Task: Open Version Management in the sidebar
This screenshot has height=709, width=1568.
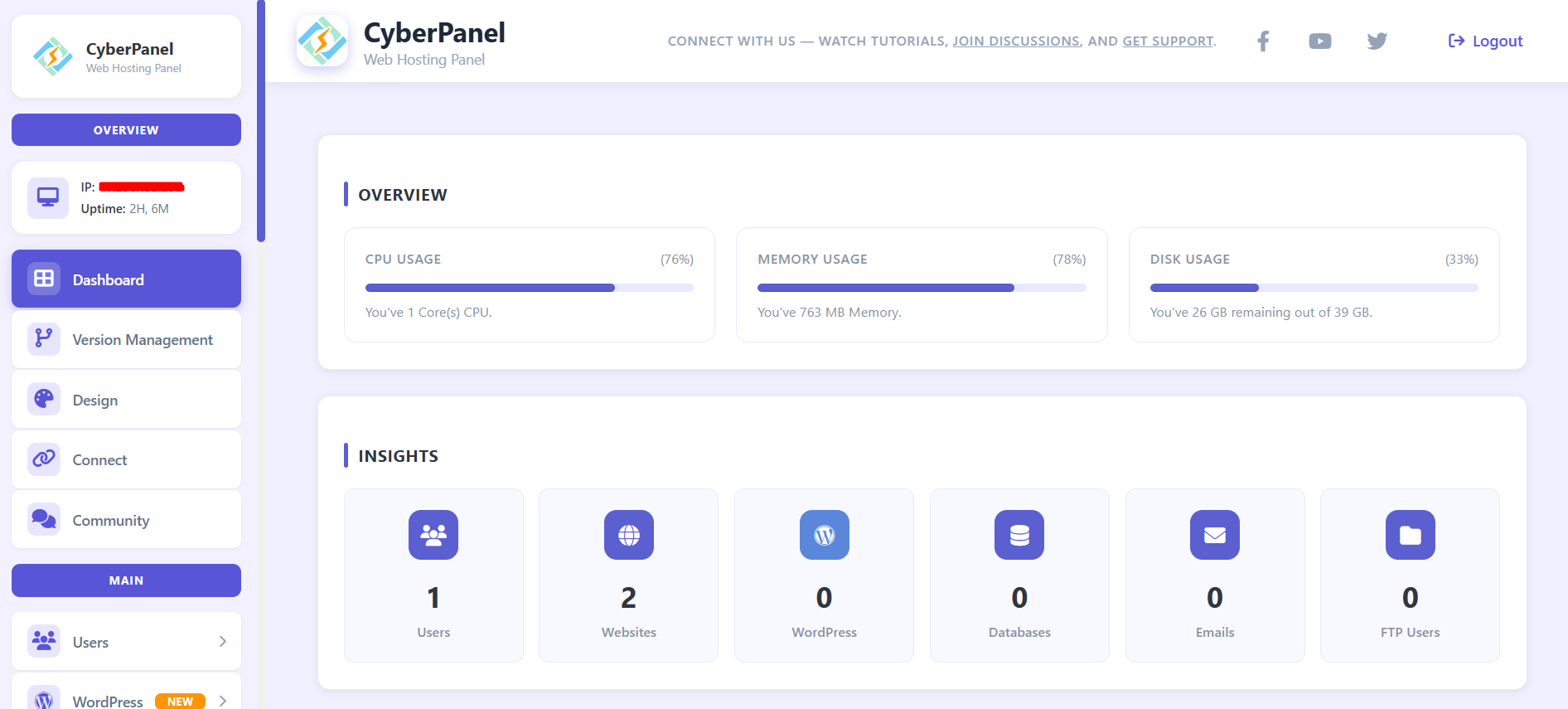Action: pos(126,339)
